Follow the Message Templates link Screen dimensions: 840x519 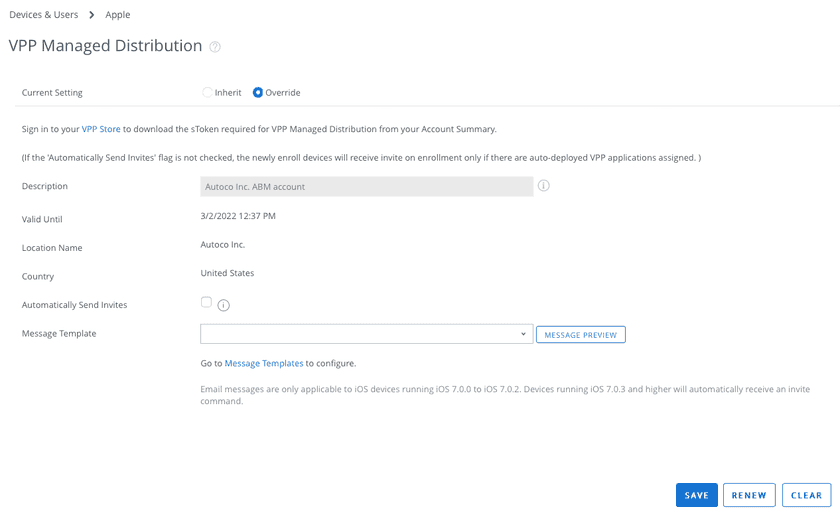click(264, 363)
